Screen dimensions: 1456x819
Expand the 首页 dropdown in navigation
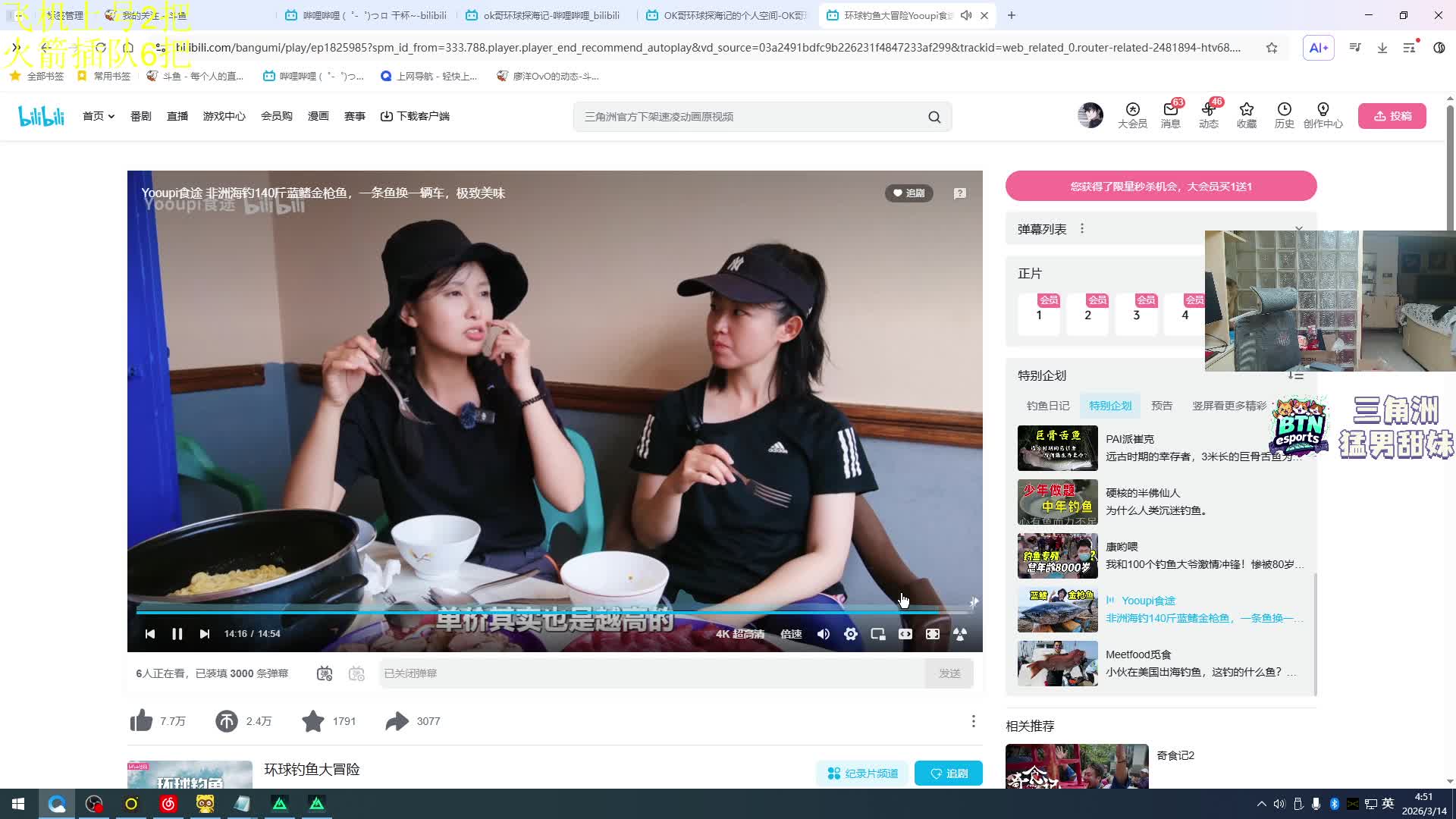[99, 116]
